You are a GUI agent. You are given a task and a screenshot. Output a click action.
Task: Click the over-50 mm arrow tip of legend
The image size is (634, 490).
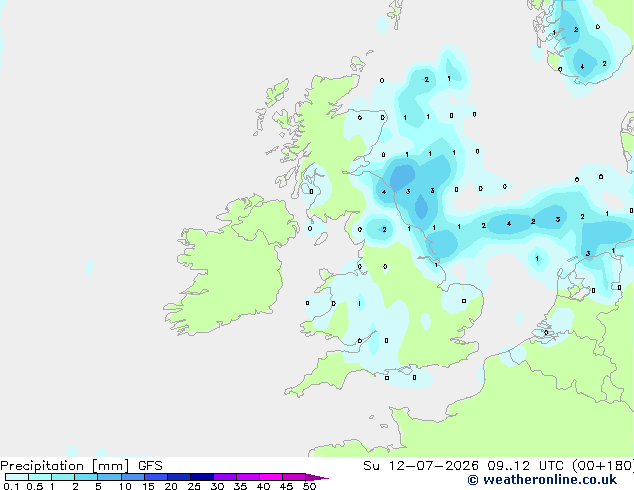click(317, 477)
